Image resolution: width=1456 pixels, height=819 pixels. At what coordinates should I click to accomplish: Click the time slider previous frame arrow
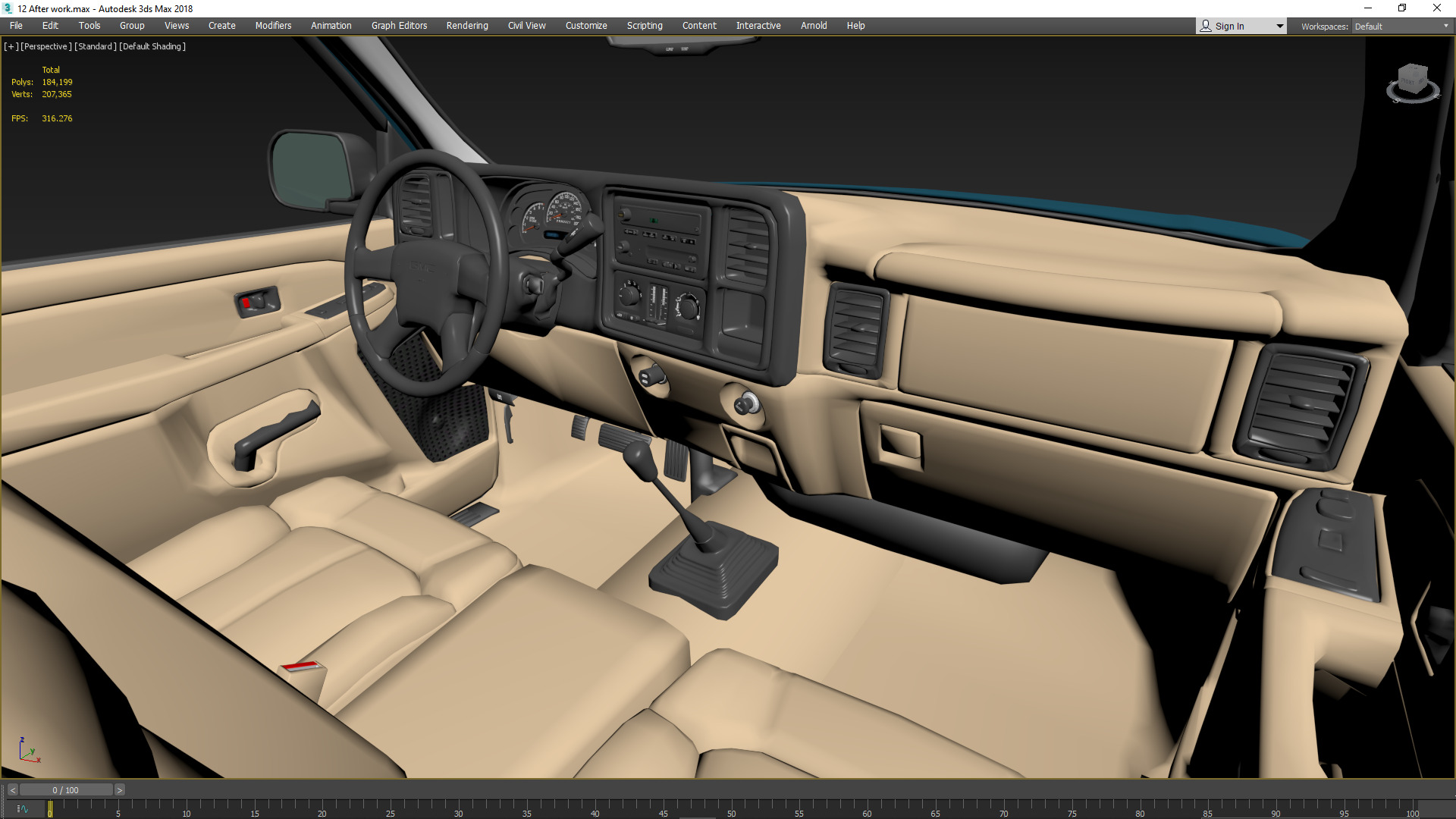click(x=13, y=790)
